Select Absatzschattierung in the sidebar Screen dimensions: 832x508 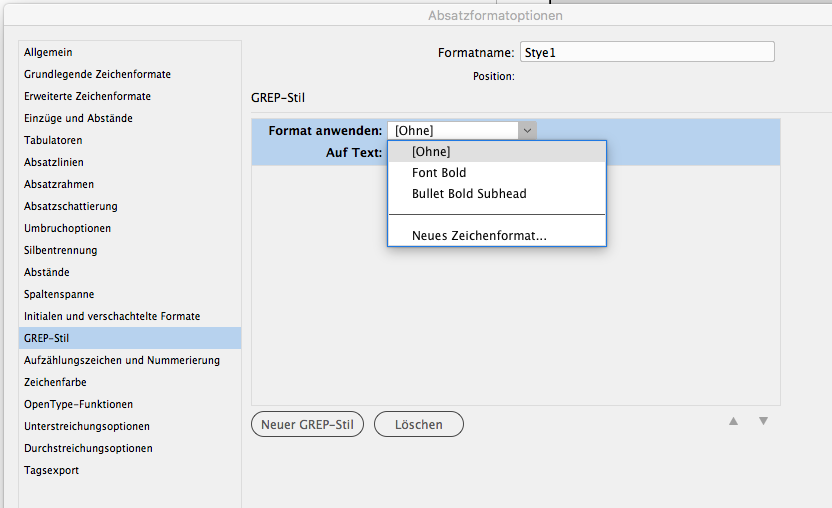click(71, 206)
